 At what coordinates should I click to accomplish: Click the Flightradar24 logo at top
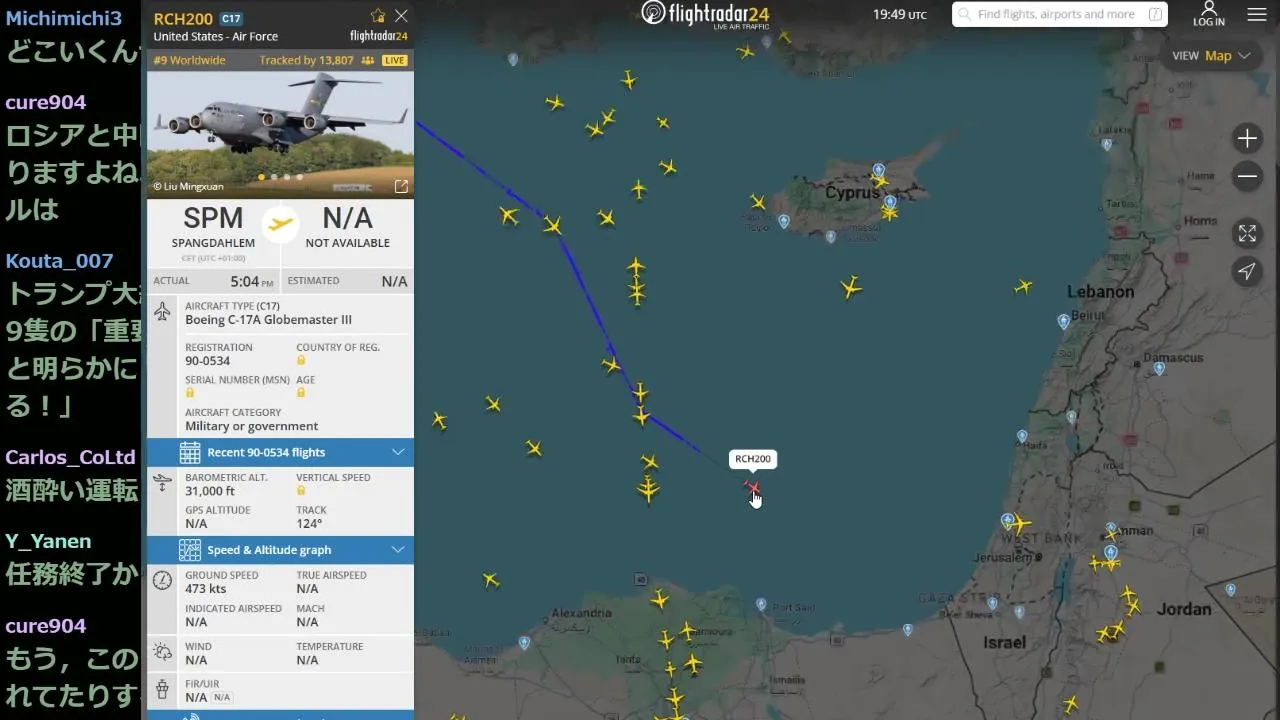(x=705, y=15)
